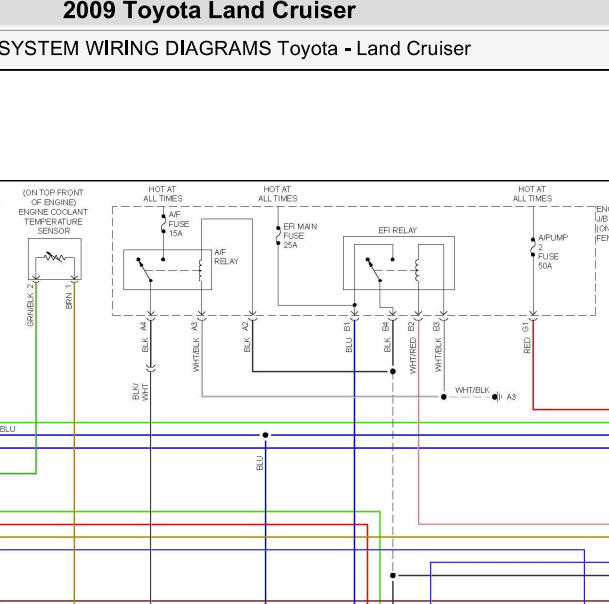This screenshot has height=604, width=609.
Task: Select the "GRN/BLK 2" wire label
Action: click(x=30, y=305)
